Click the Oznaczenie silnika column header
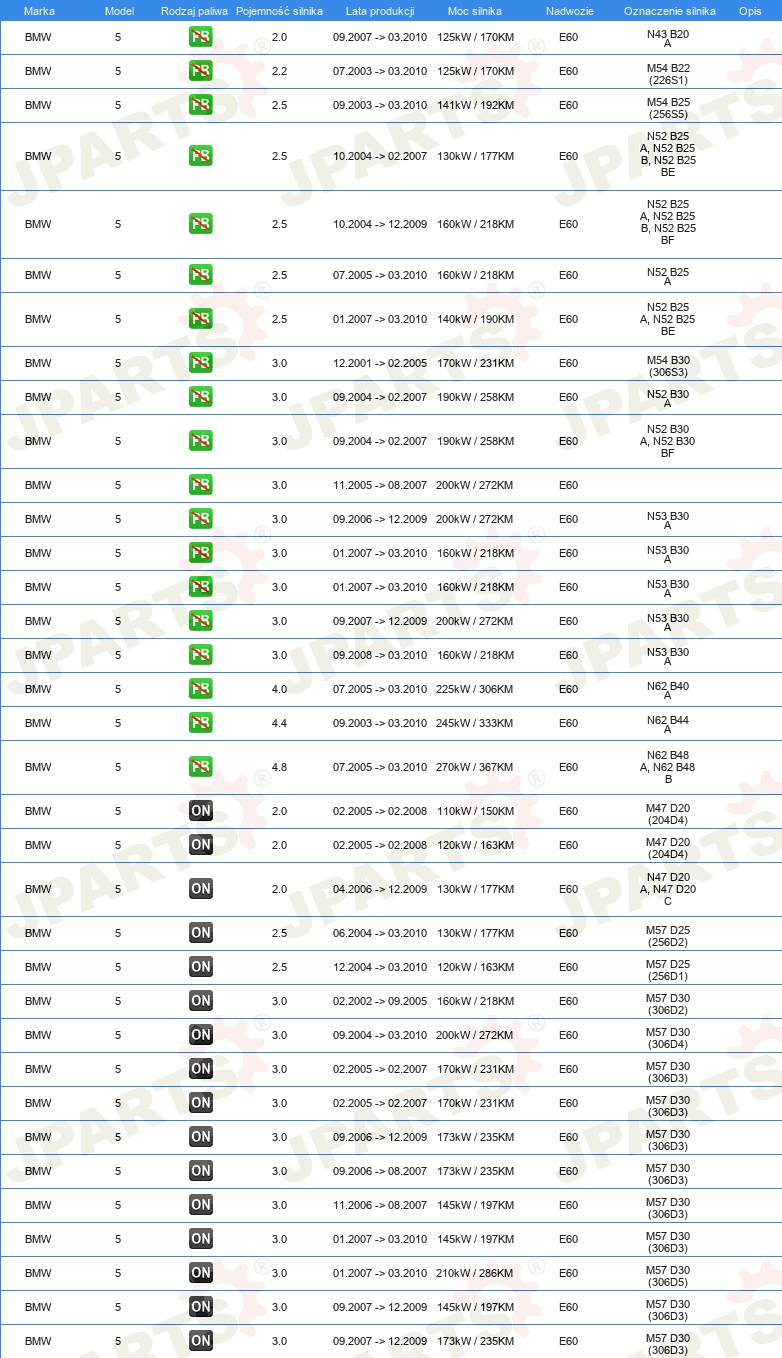 click(669, 10)
